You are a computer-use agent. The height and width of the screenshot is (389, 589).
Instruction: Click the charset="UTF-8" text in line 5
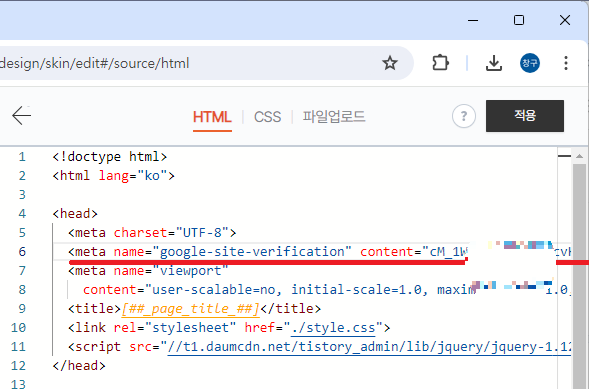pos(171,233)
